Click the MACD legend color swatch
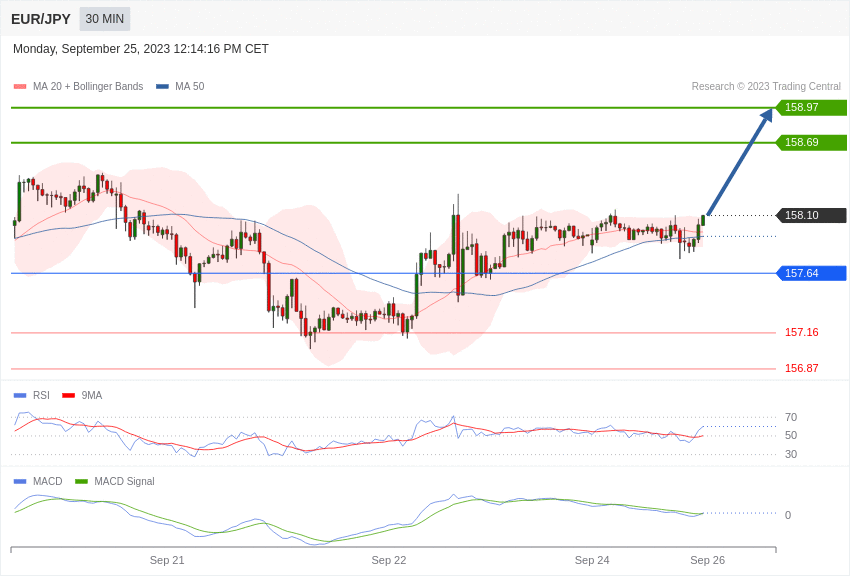The image size is (850, 576). [x=20, y=482]
